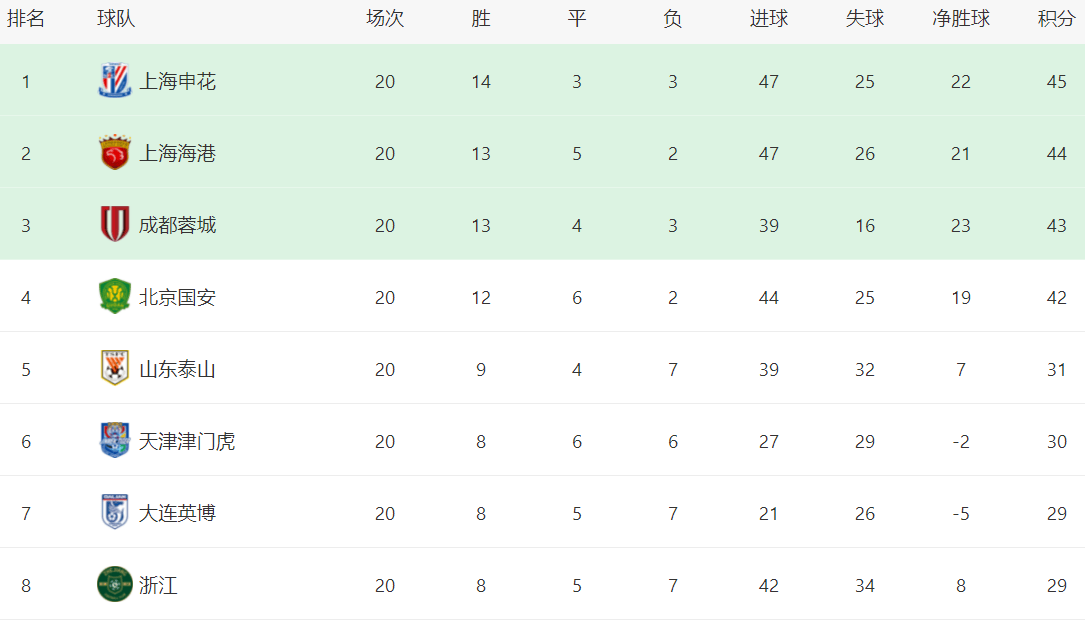Image resolution: width=1085 pixels, height=620 pixels.
Task: Open the 天津津门虎 team link
Action: [187, 442]
